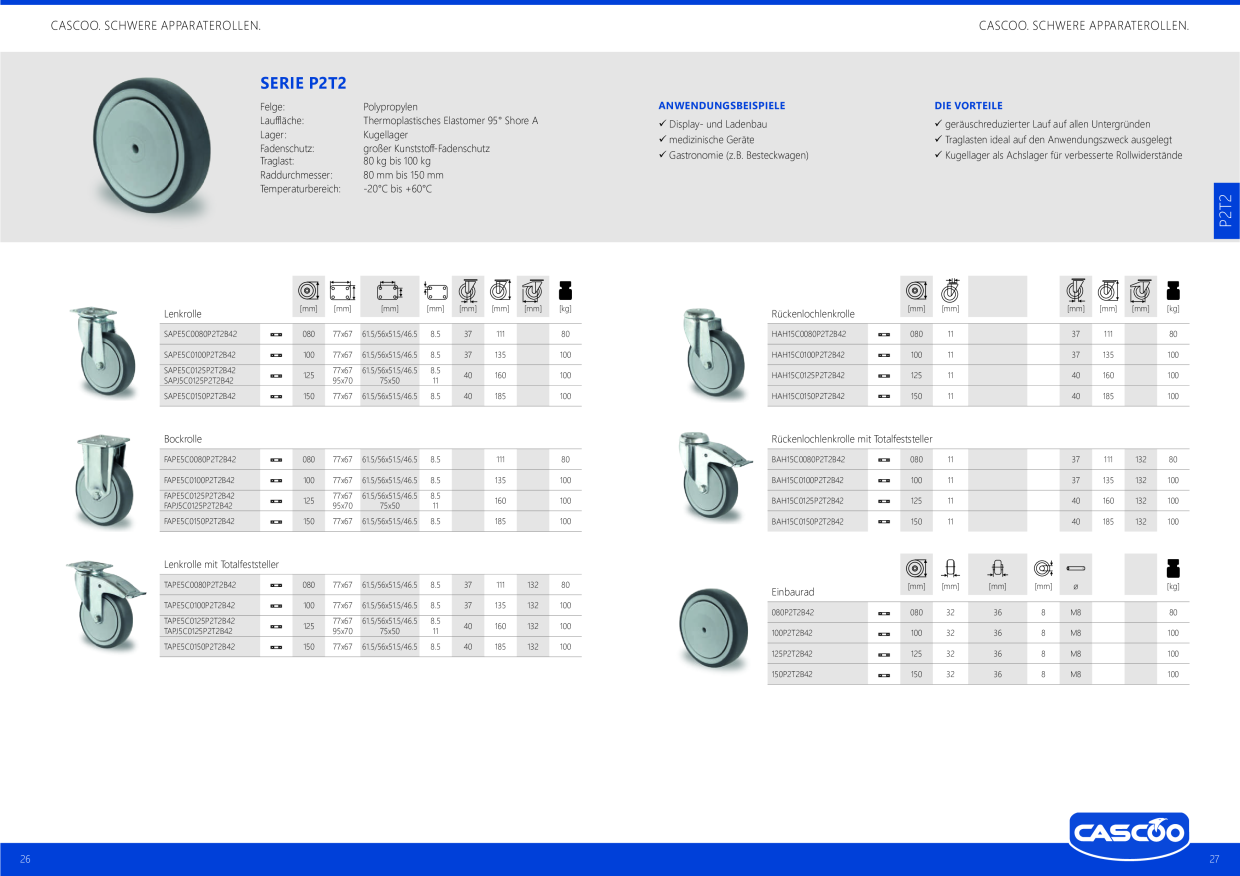Click the SERIE P2T2 heading
Viewport: 1240px width, 876px height.
tap(303, 84)
